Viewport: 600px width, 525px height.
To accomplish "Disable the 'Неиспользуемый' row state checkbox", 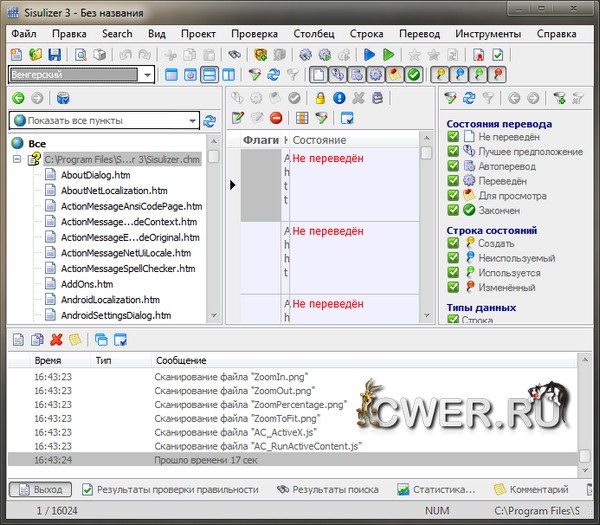I will 453,257.
